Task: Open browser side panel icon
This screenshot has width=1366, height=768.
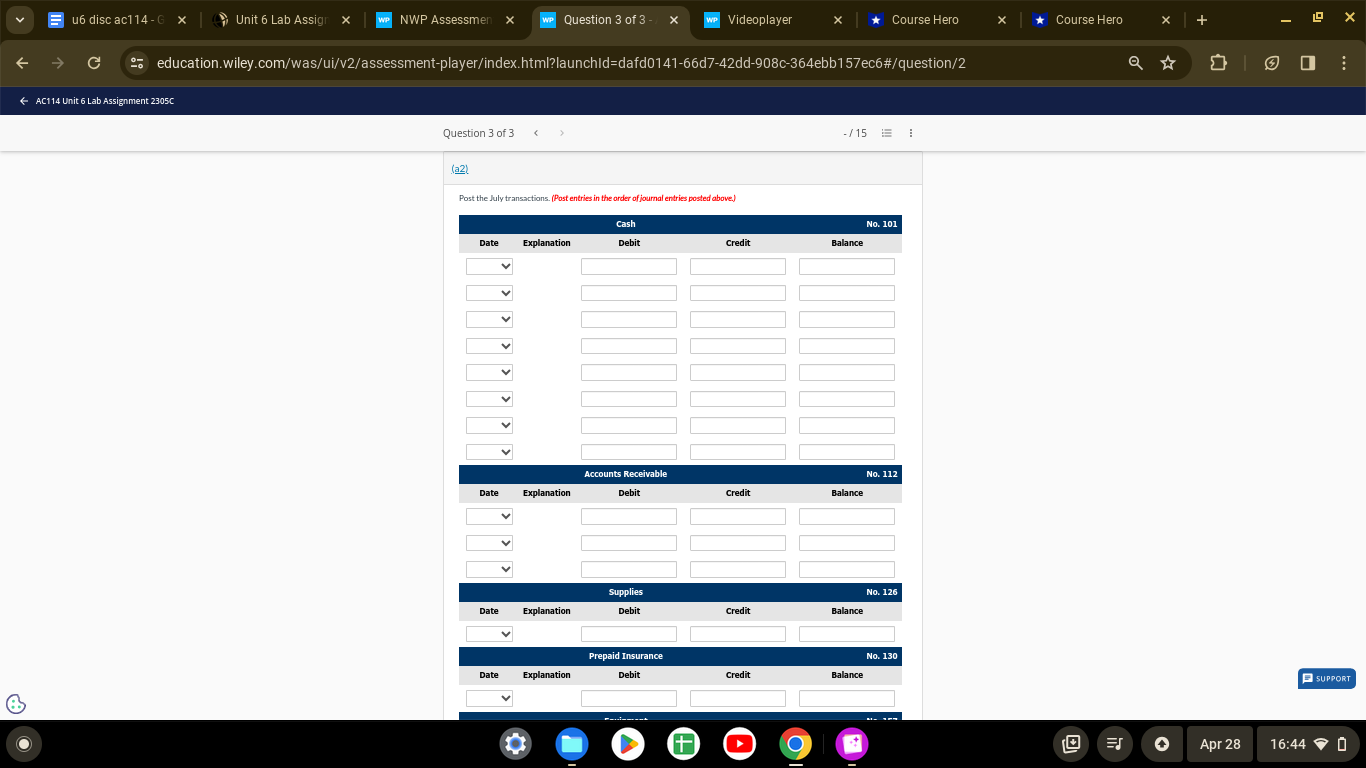Action: pos(1308,63)
